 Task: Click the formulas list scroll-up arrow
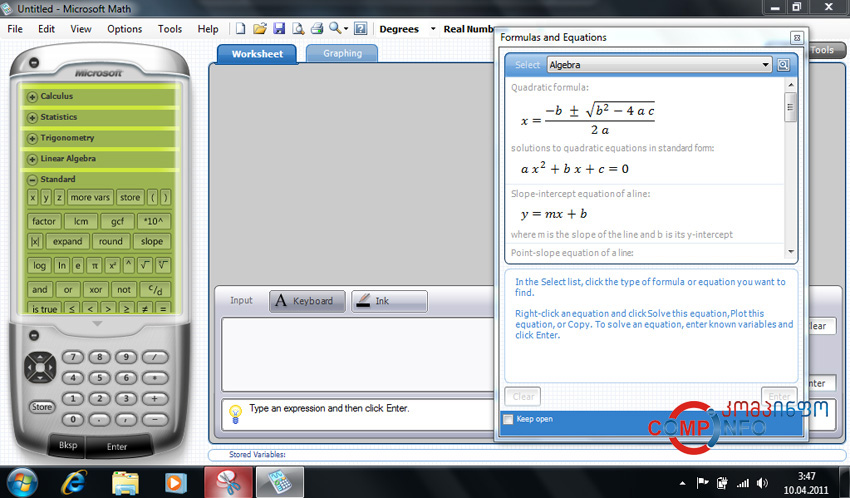[790, 85]
